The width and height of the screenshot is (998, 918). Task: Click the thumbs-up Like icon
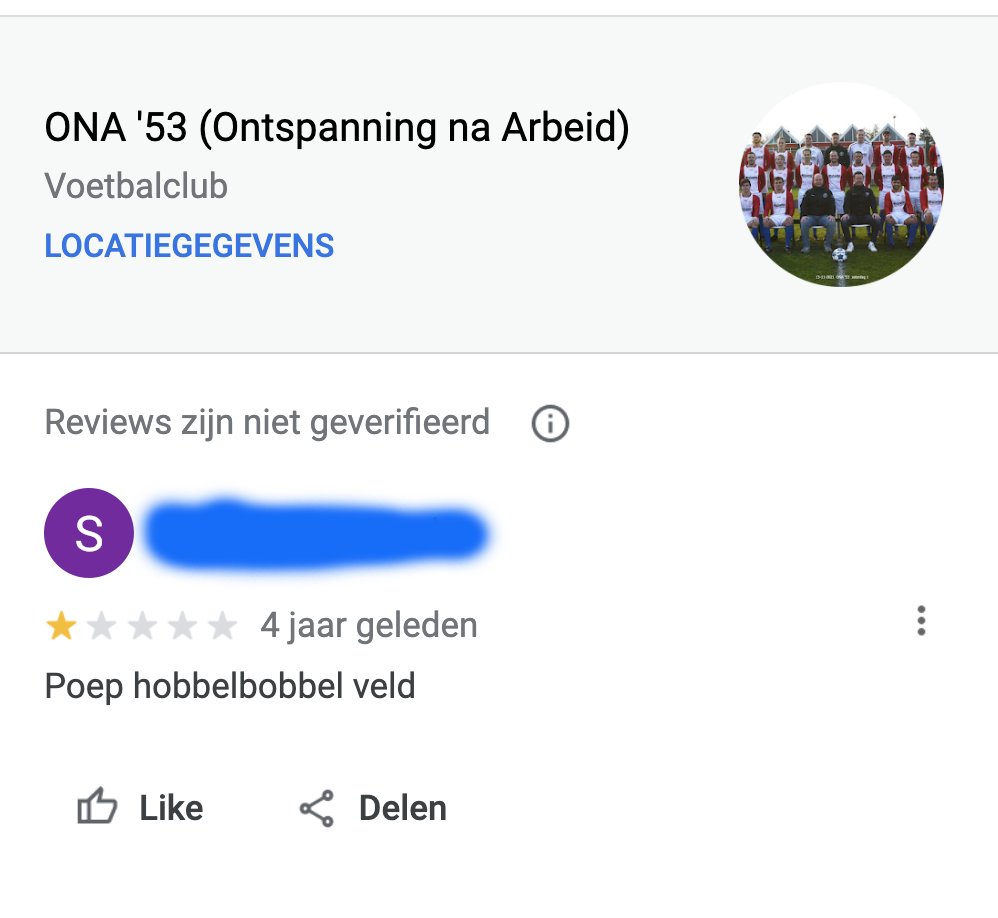pos(97,807)
